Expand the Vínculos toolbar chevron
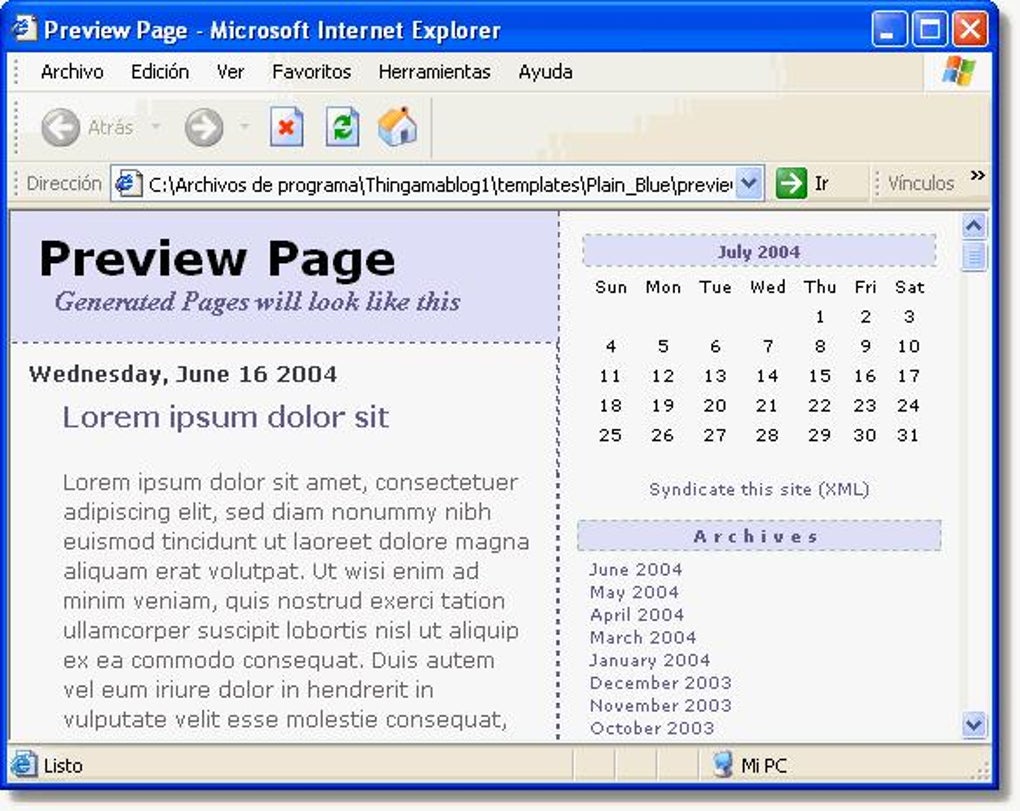 coord(977,176)
